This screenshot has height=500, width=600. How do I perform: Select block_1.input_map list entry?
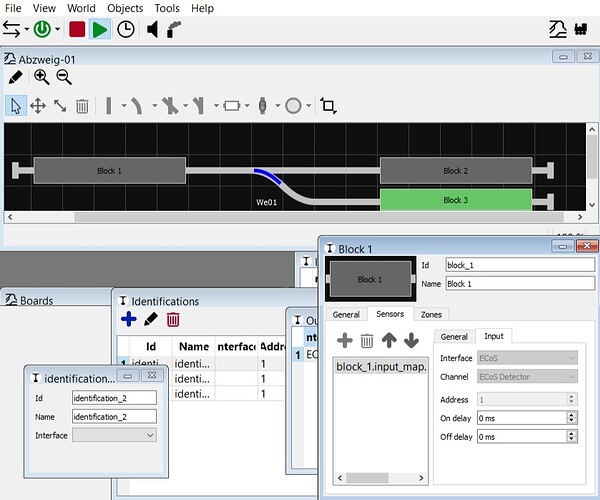point(381,367)
